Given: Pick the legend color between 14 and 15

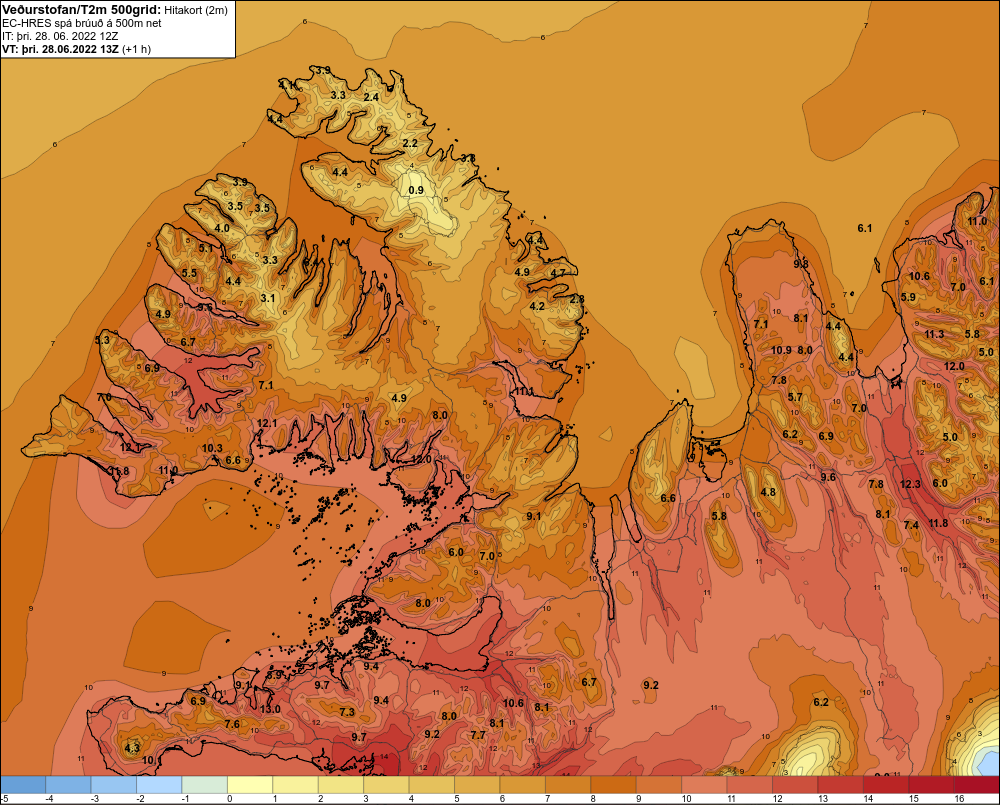Looking at the screenshot, I should (x=886, y=784).
